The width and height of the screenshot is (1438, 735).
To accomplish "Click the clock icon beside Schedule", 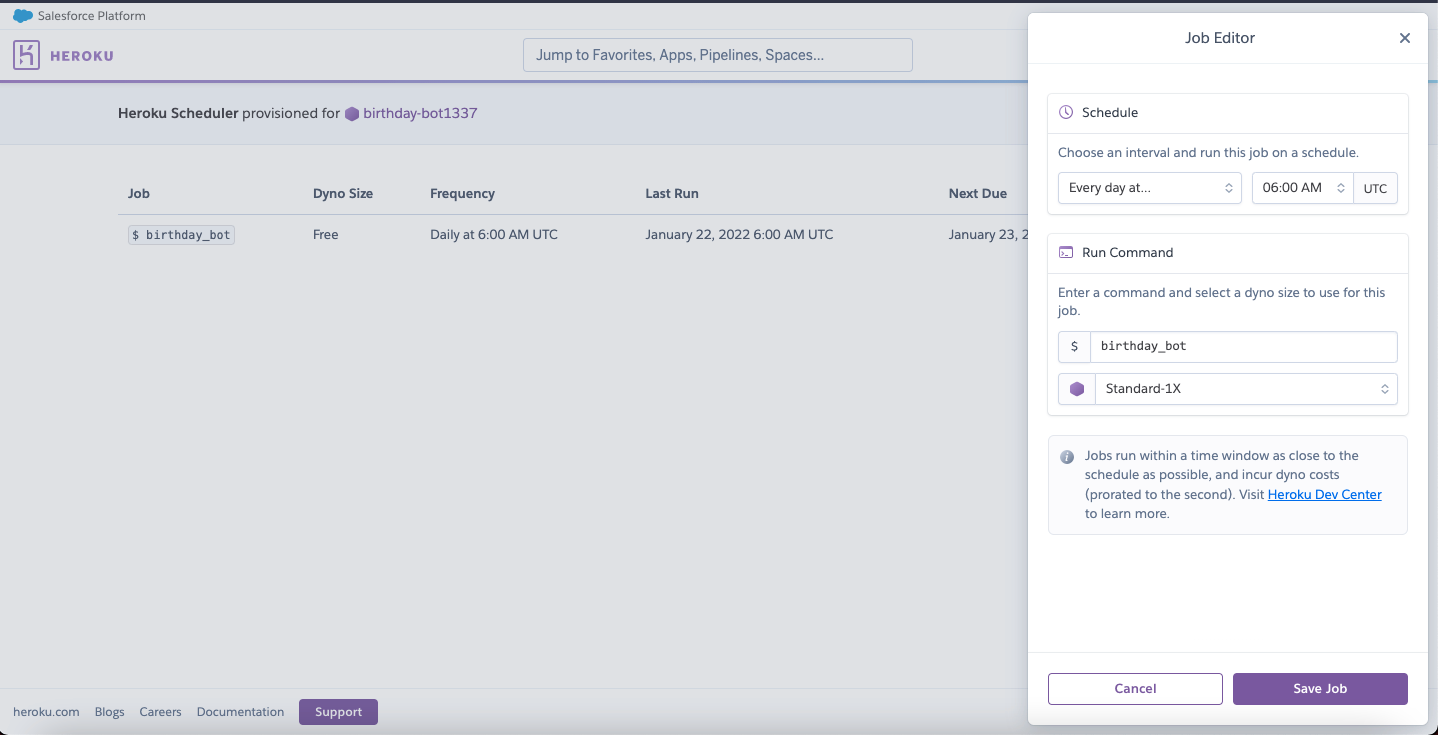I will point(1066,112).
